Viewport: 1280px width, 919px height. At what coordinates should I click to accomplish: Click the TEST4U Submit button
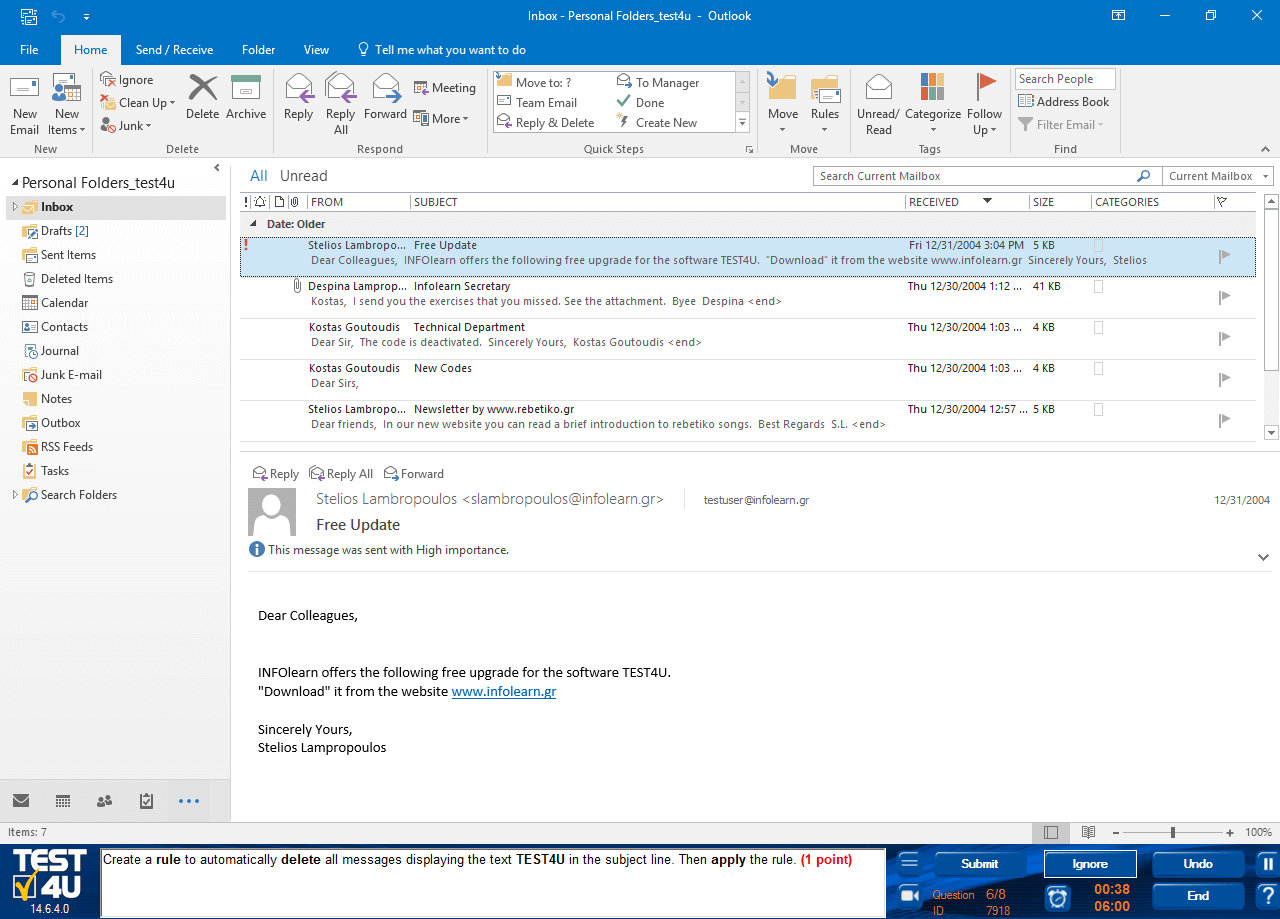979,864
